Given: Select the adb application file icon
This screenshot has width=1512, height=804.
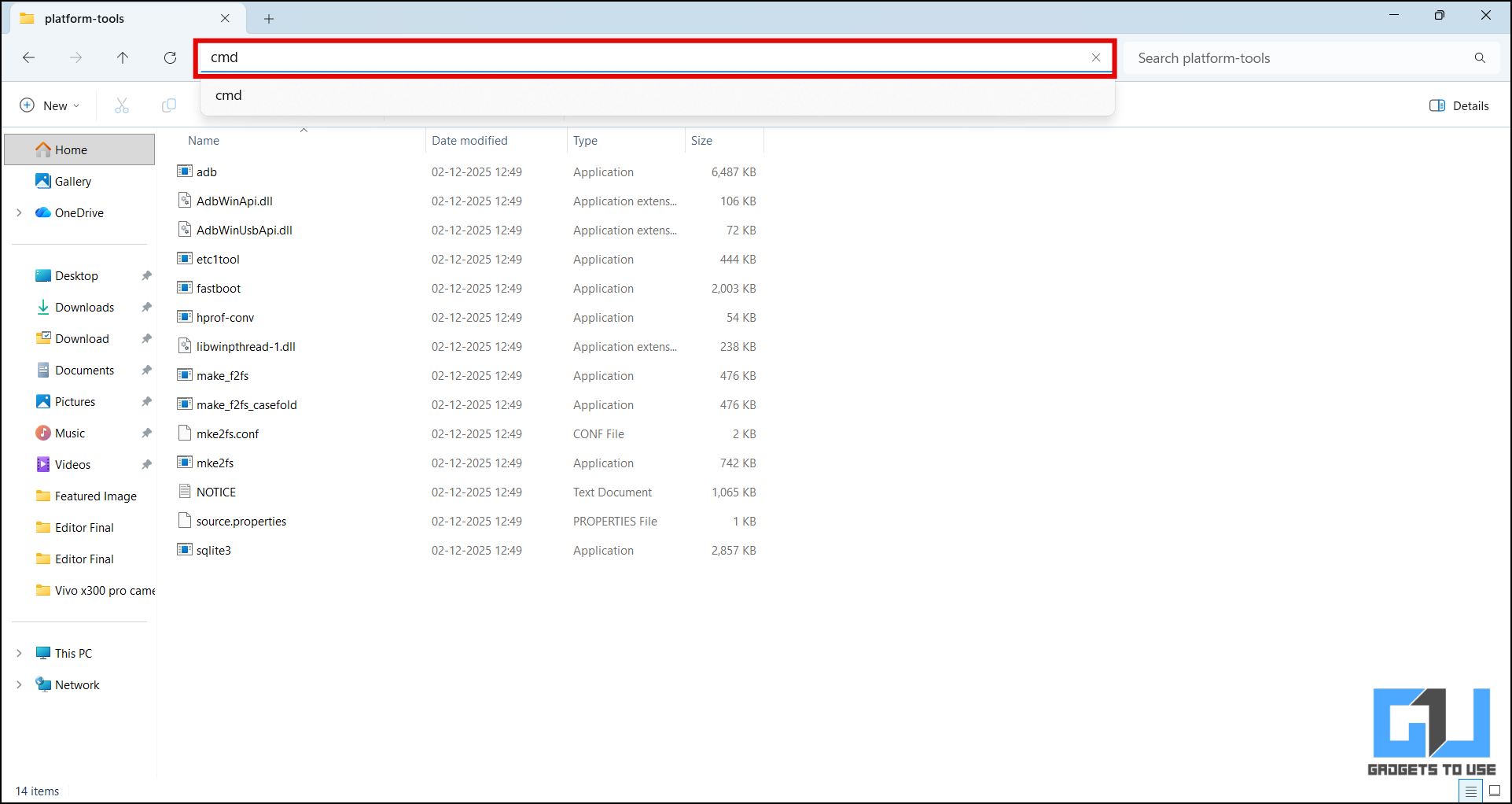Looking at the screenshot, I should [185, 171].
